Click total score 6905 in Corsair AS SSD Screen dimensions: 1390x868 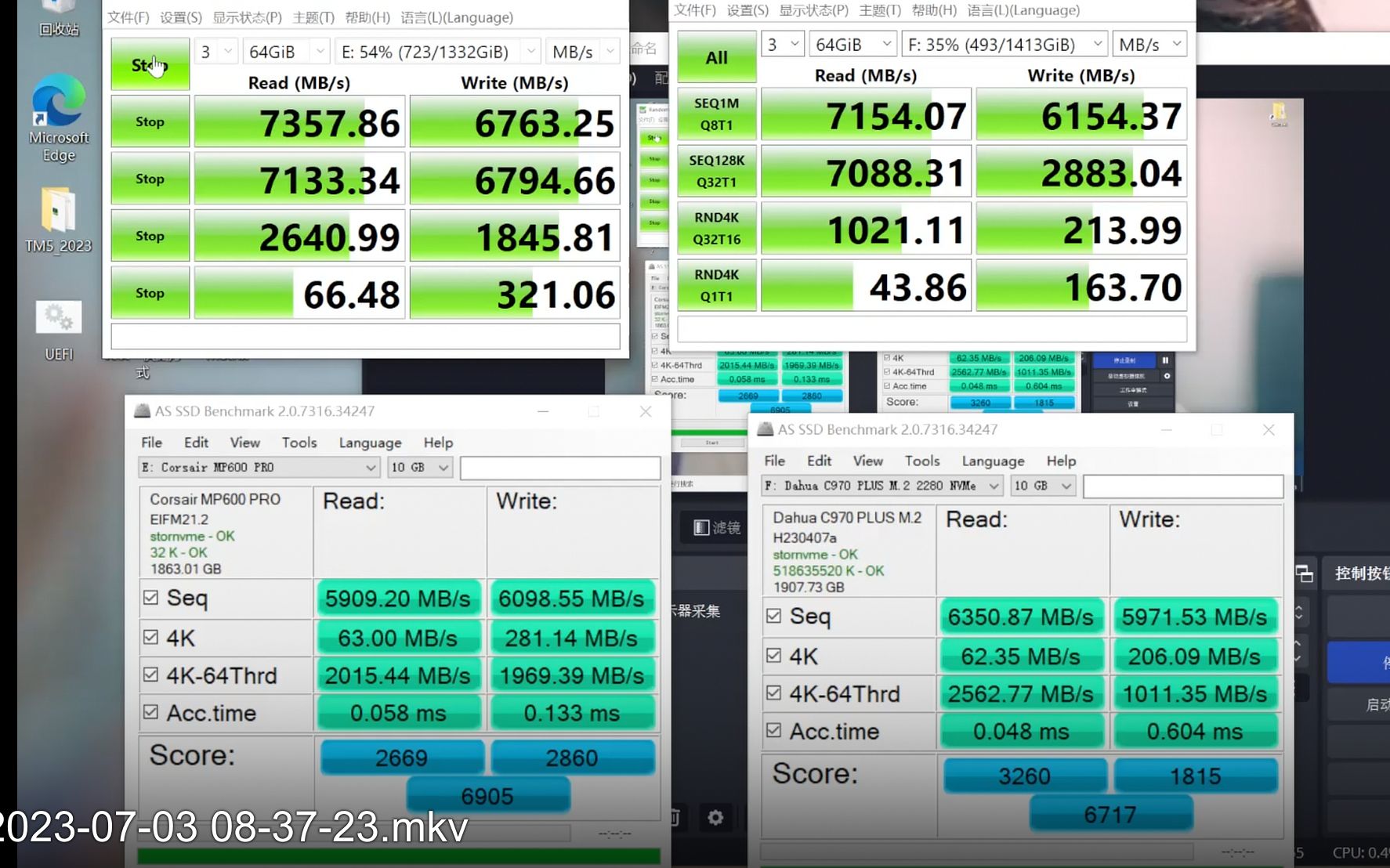(487, 796)
